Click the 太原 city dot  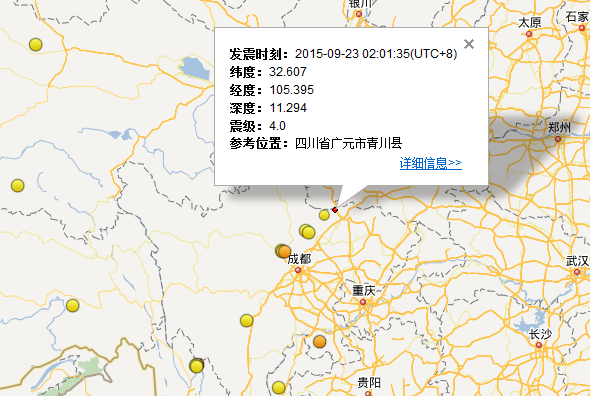pyautogui.click(x=529, y=34)
